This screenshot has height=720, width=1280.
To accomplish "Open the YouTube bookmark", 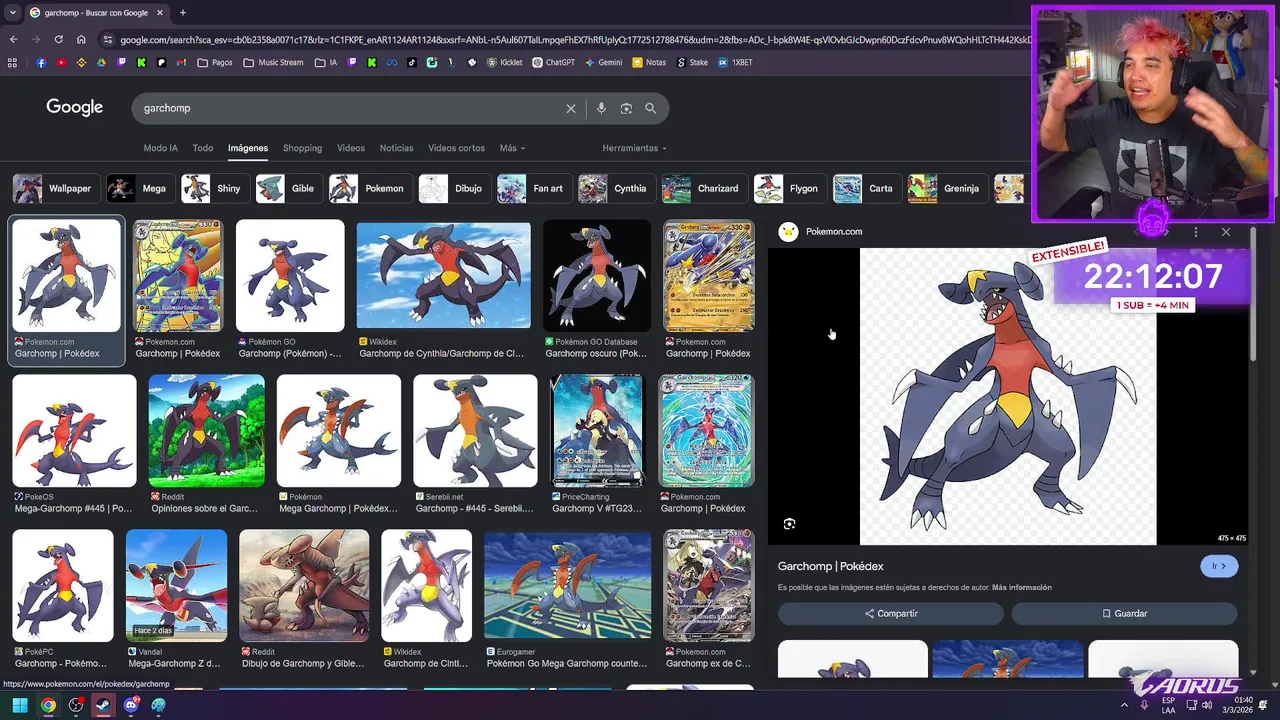I will click(x=62, y=62).
